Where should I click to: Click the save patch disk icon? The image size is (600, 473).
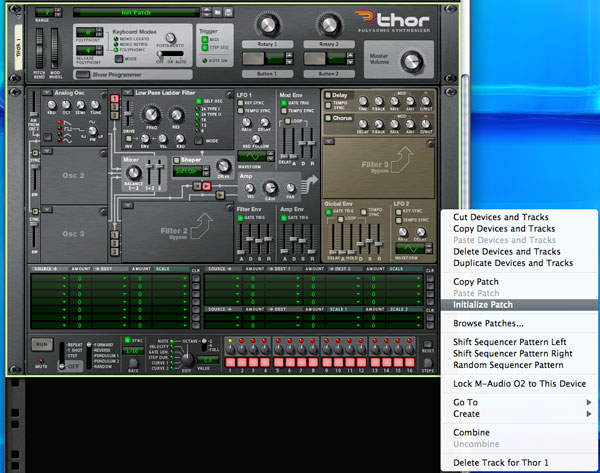pyautogui.click(x=228, y=12)
